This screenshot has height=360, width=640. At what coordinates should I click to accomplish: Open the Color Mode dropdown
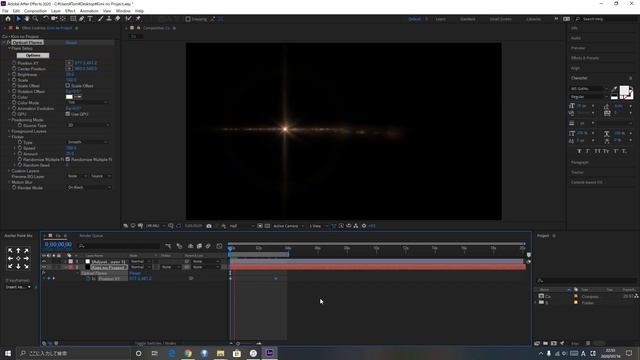(87, 103)
